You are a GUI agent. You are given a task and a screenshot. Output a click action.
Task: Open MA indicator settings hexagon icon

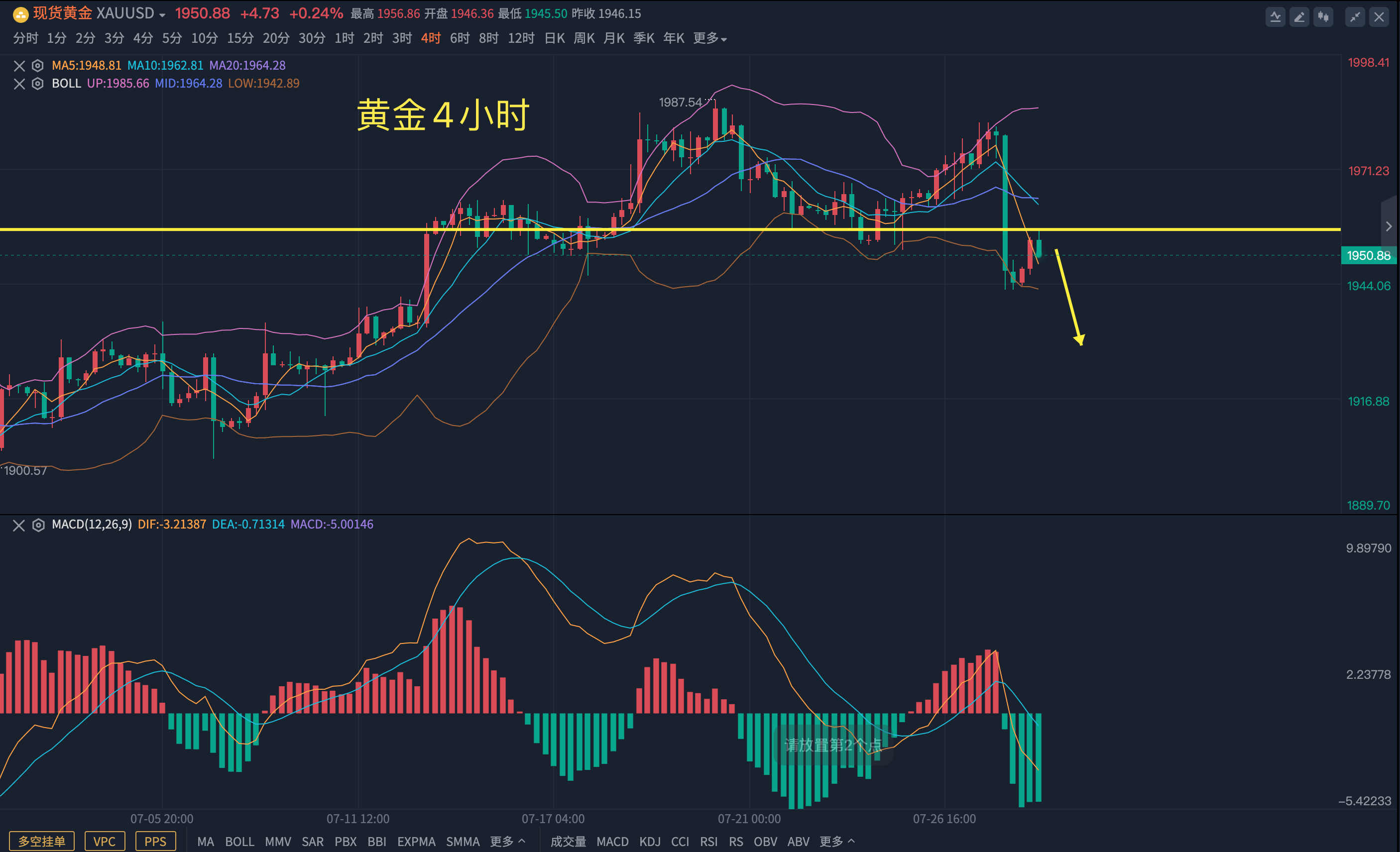click(x=37, y=65)
